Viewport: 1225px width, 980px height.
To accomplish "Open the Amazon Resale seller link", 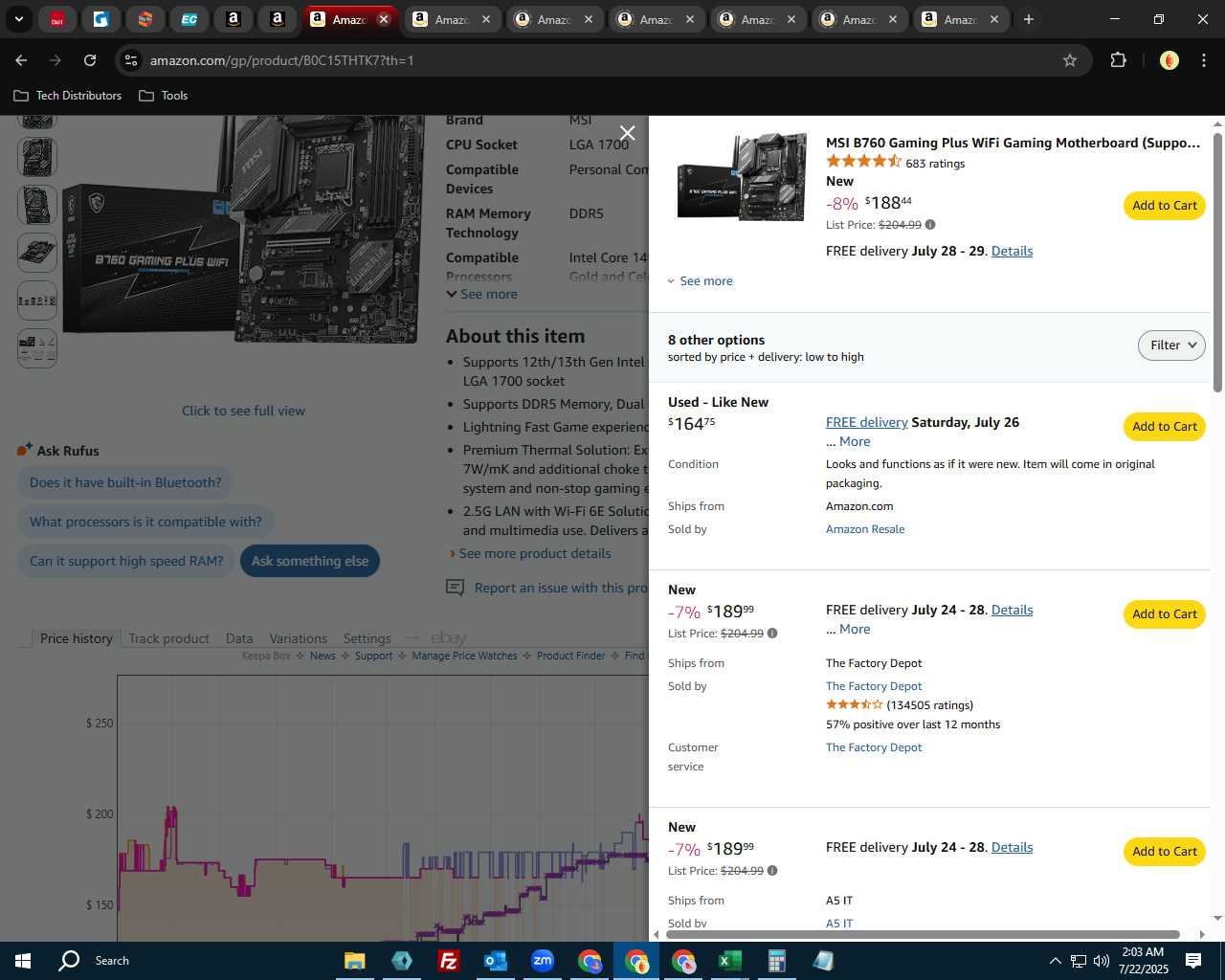I will [865, 529].
